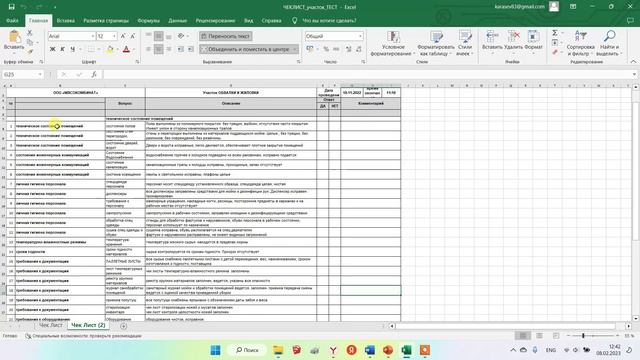
Task: Open the Name Box G25 dropdown
Action: click(x=40, y=74)
